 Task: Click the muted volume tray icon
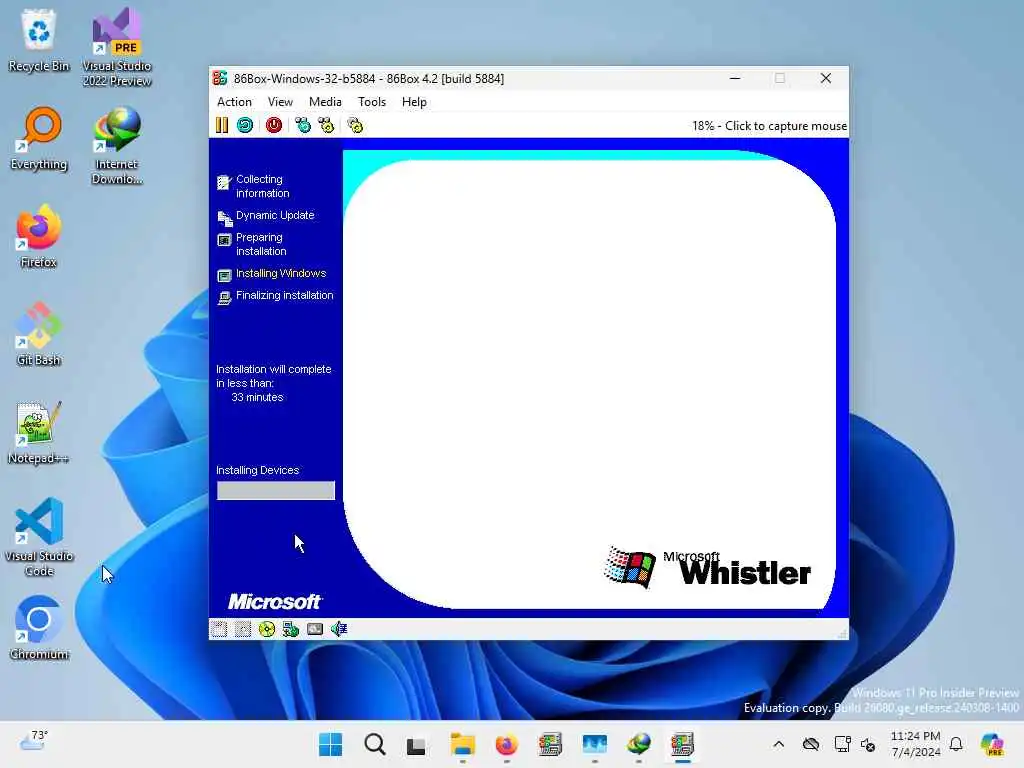click(868, 744)
